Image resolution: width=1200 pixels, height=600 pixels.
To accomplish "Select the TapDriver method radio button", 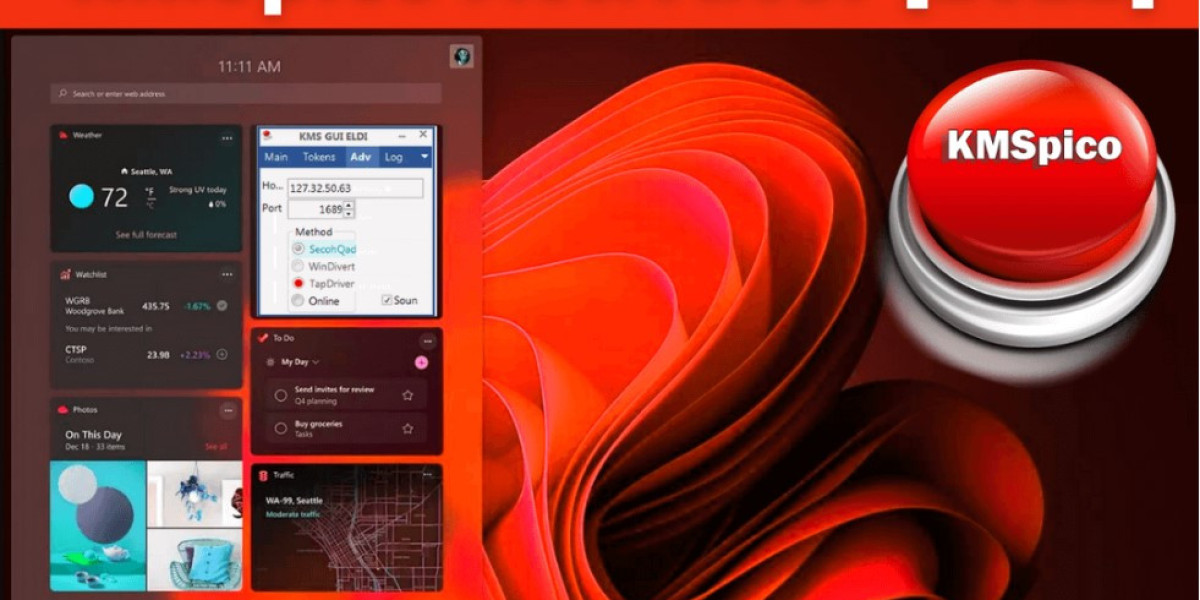I will [x=298, y=283].
